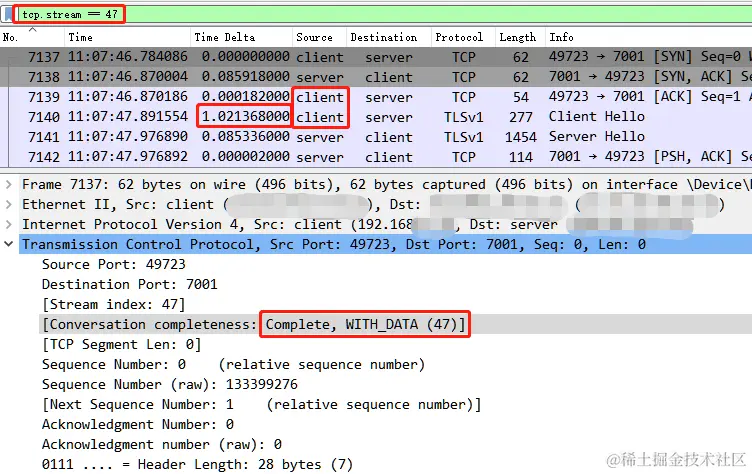Expand Internet Protocol Version 4 node

coord(8,224)
